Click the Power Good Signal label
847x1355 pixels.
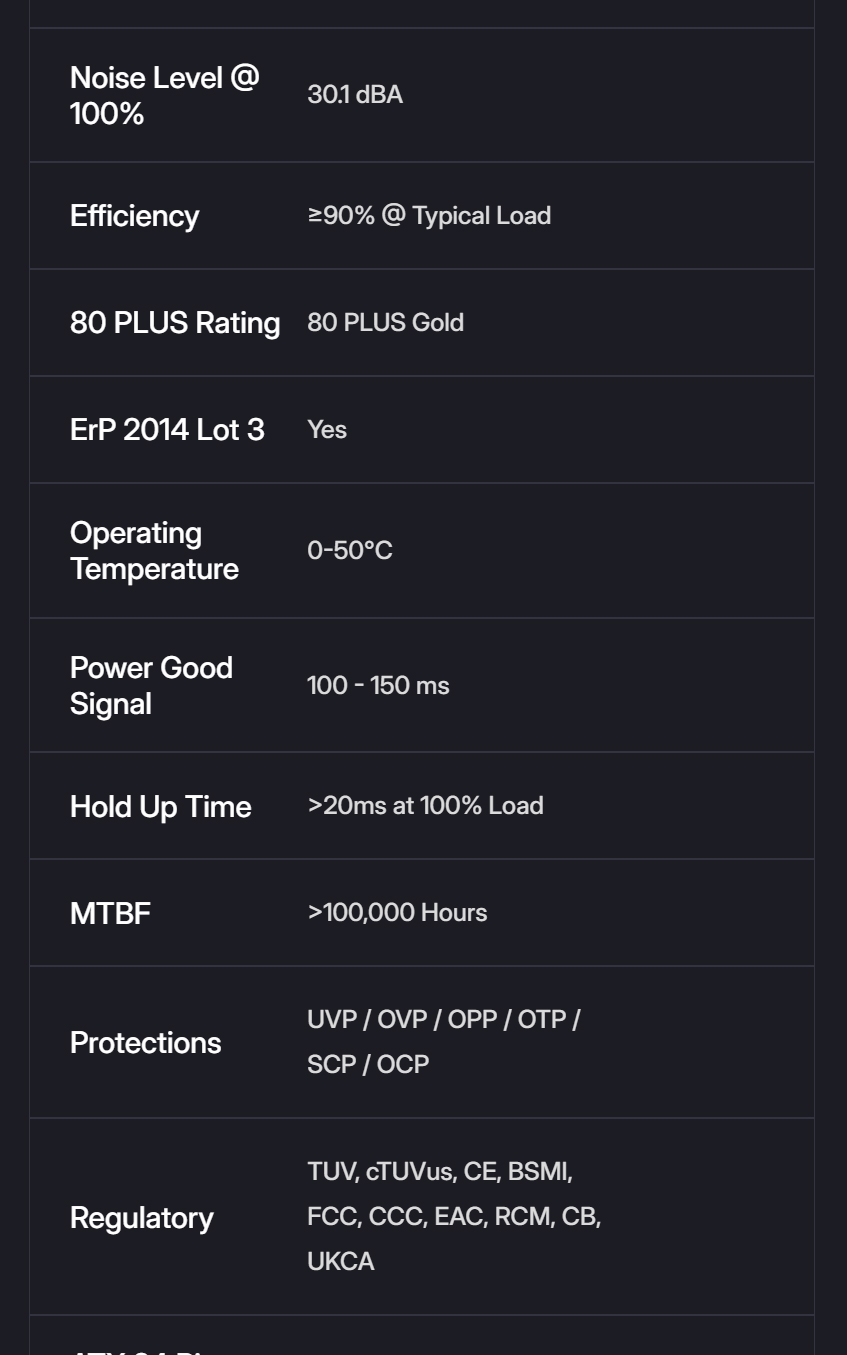151,686
